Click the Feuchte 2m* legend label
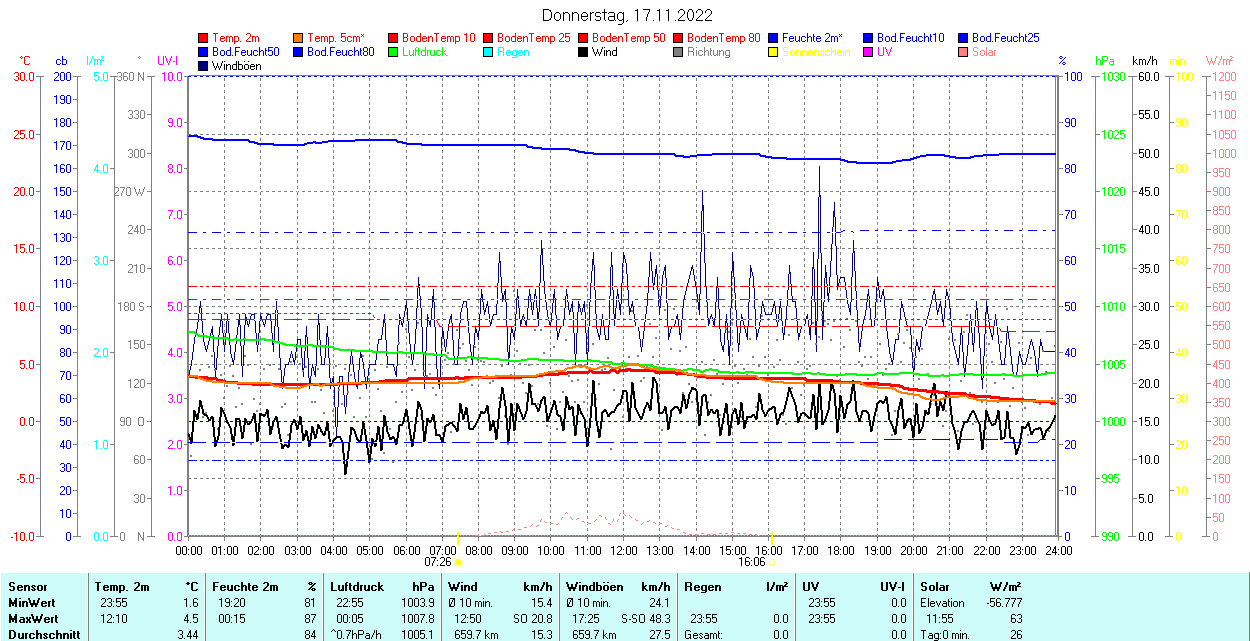This screenshot has width=1250, height=641. pyautogui.click(x=814, y=38)
